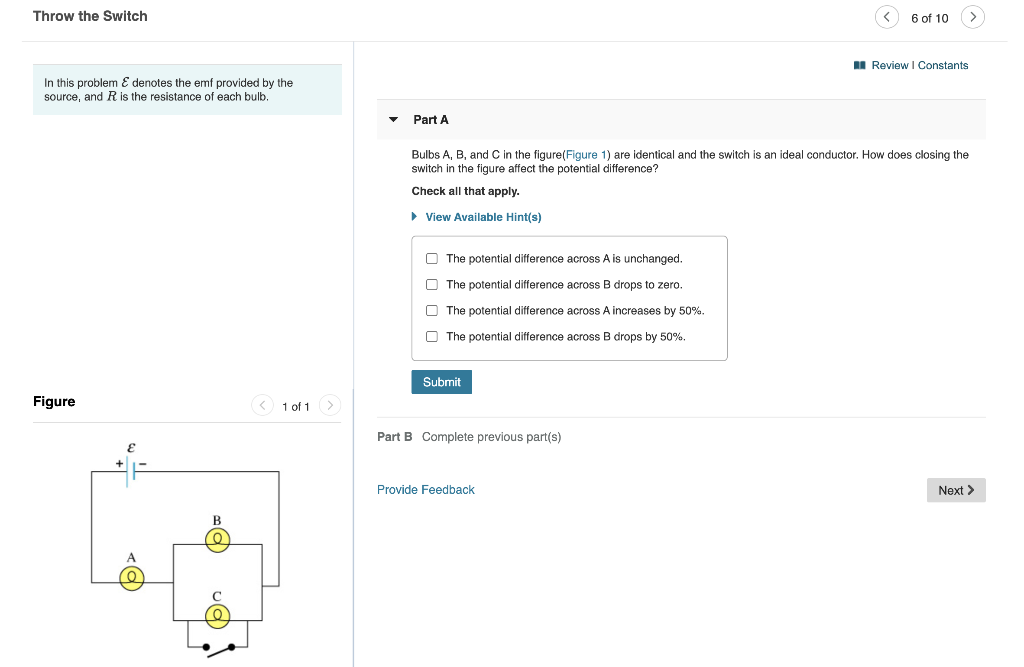Check 'potential difference across B drops to zero'
This screenshot has width=1024, height=667.
[x=432, y=285]
